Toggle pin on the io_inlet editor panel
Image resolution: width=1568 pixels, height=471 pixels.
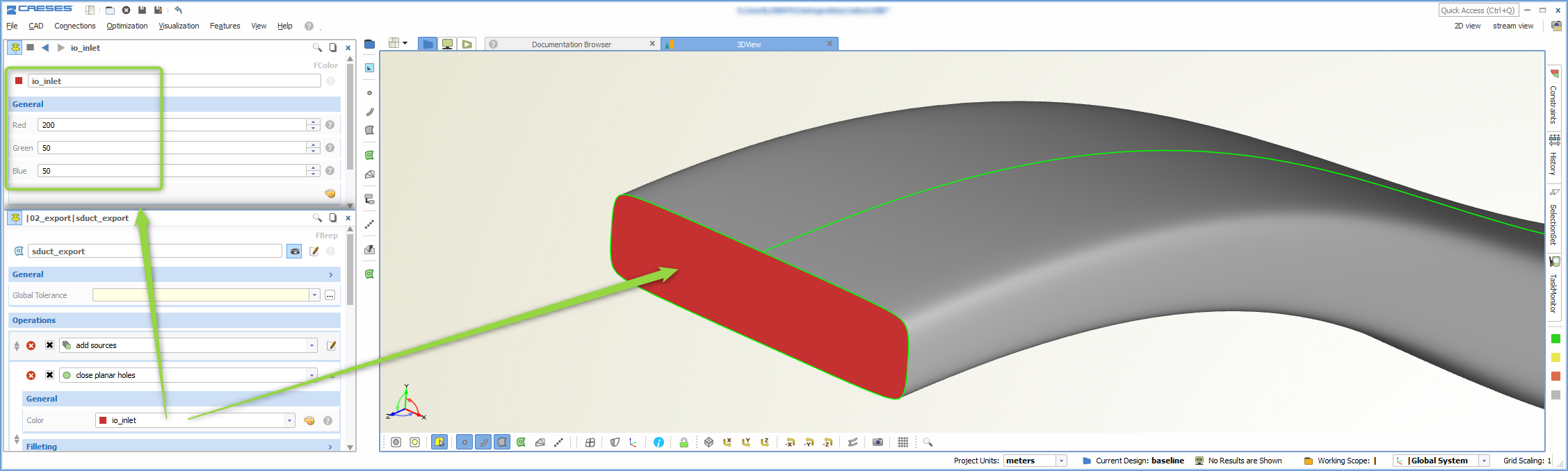15,47
